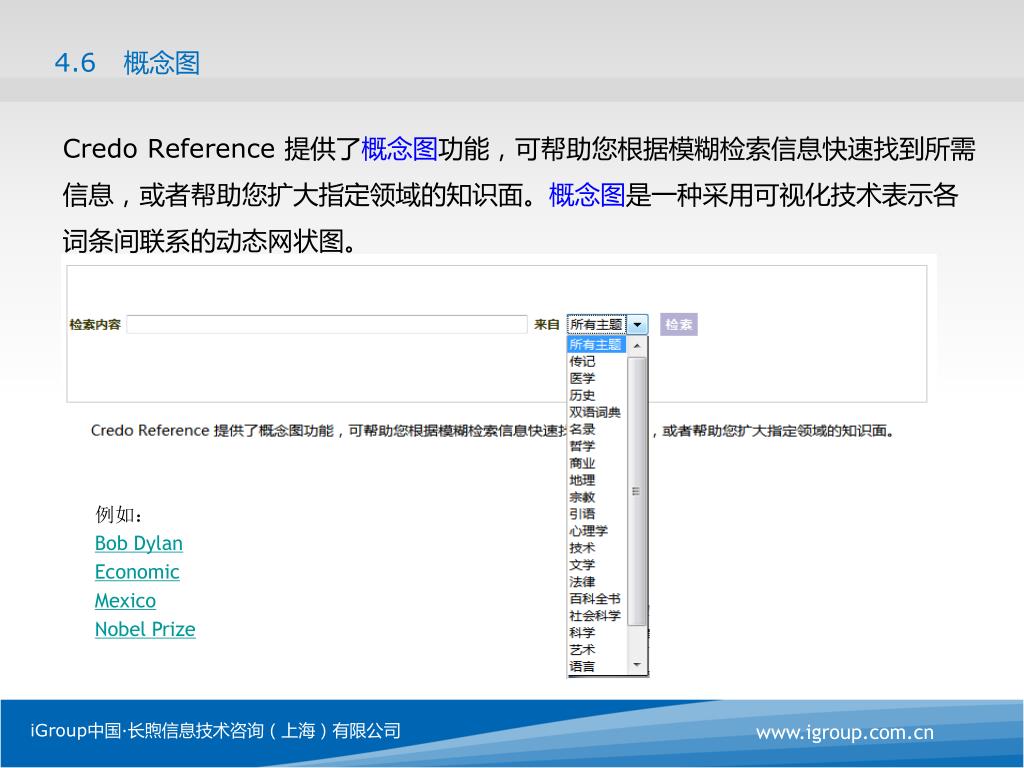Viewport: 1024px width, 768px height.
Task: Pick 语言 in the subject list
Action: 582,667
